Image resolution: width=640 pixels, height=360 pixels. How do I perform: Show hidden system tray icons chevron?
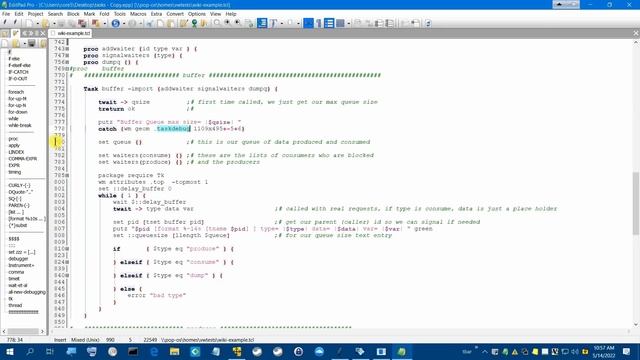pos(484,351)
